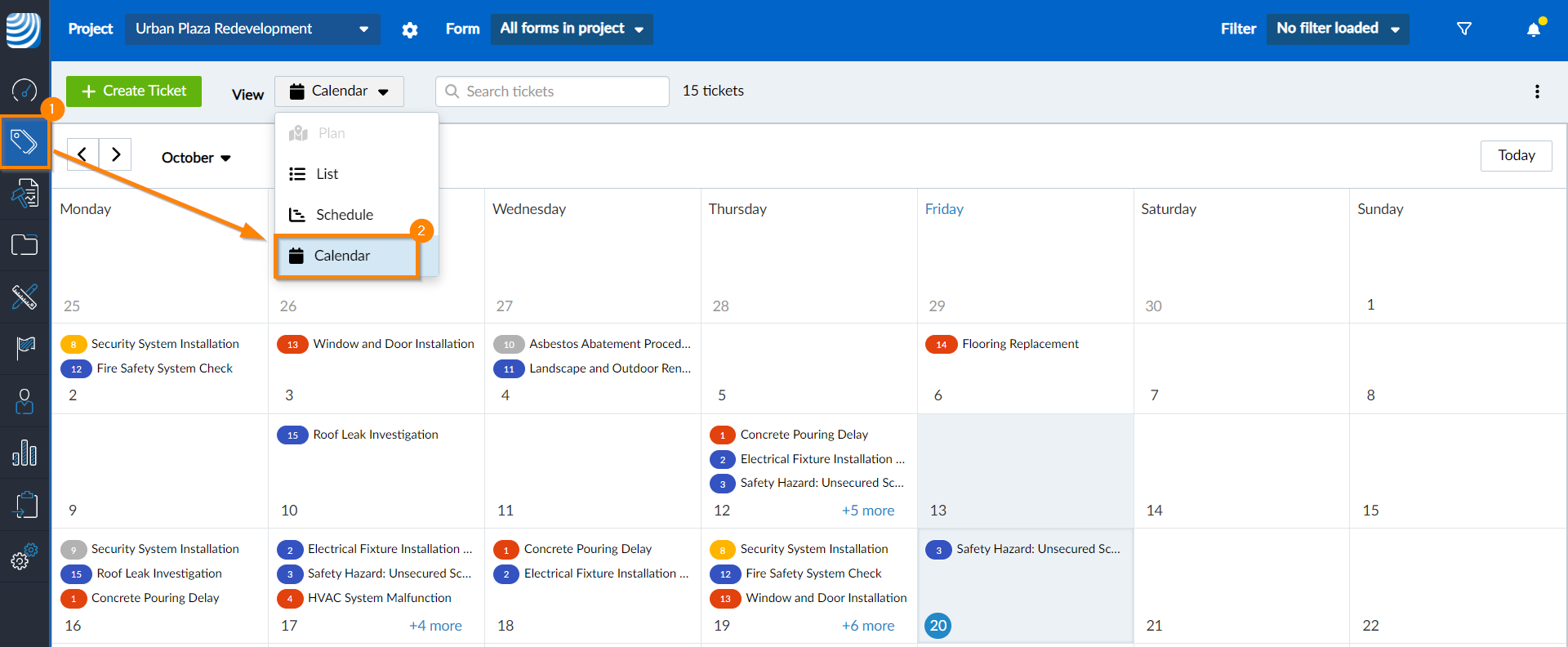Click badge 4 of HVAC System Malfunction
1568x647 pixels.
point(290,599)
